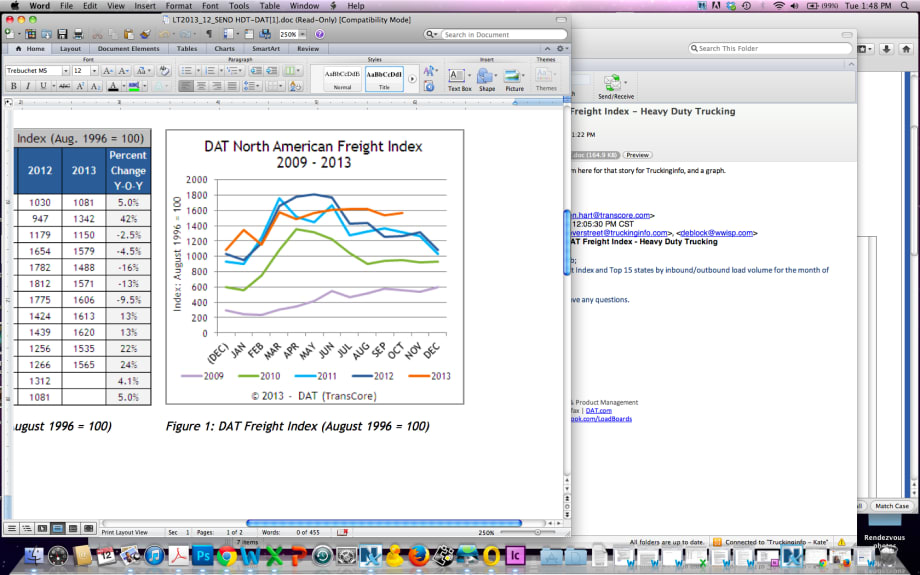This screenshot has height=575, width=920.
Task: Print the document using the printer icon
Action: click(78, 35)
